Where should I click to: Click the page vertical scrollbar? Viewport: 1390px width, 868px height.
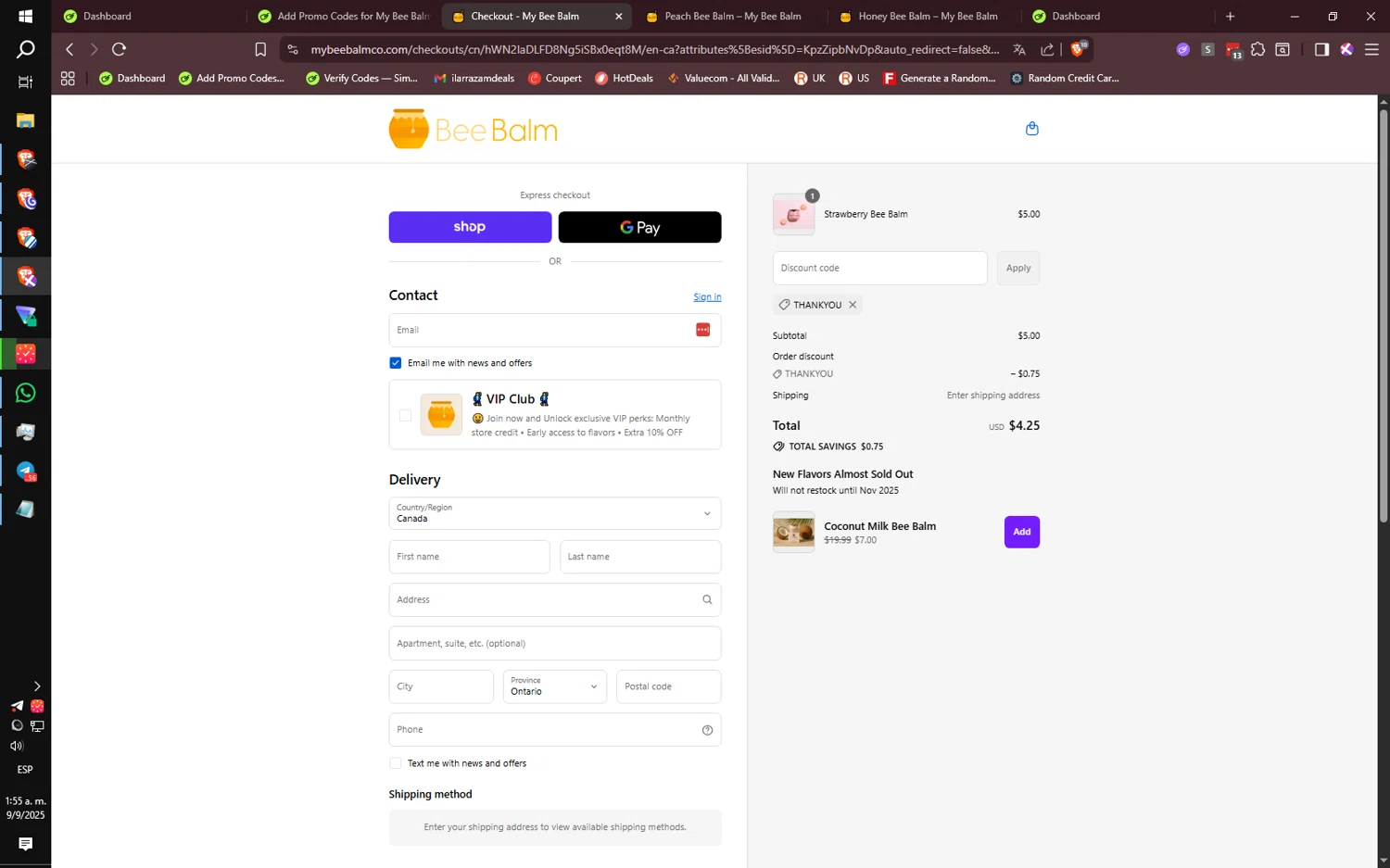coord(1384,315)
